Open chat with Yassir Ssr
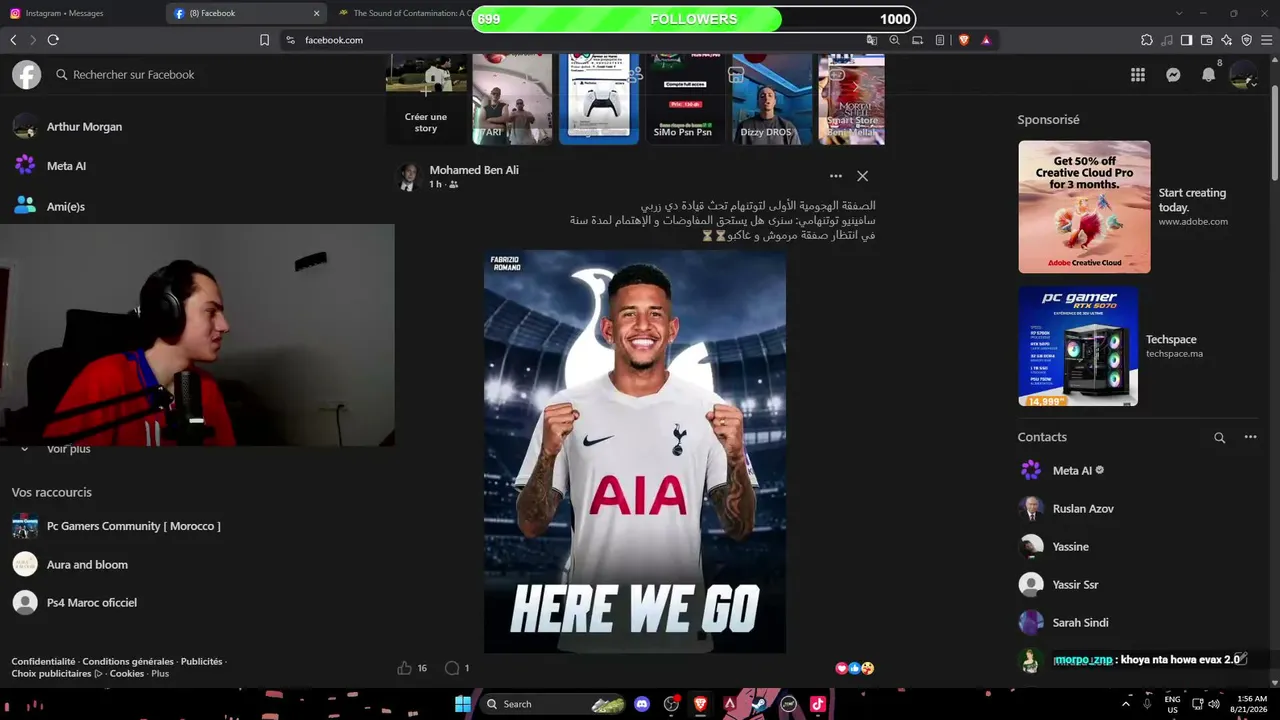This screenshot has width=1280, height=720. coord(1058,585)
